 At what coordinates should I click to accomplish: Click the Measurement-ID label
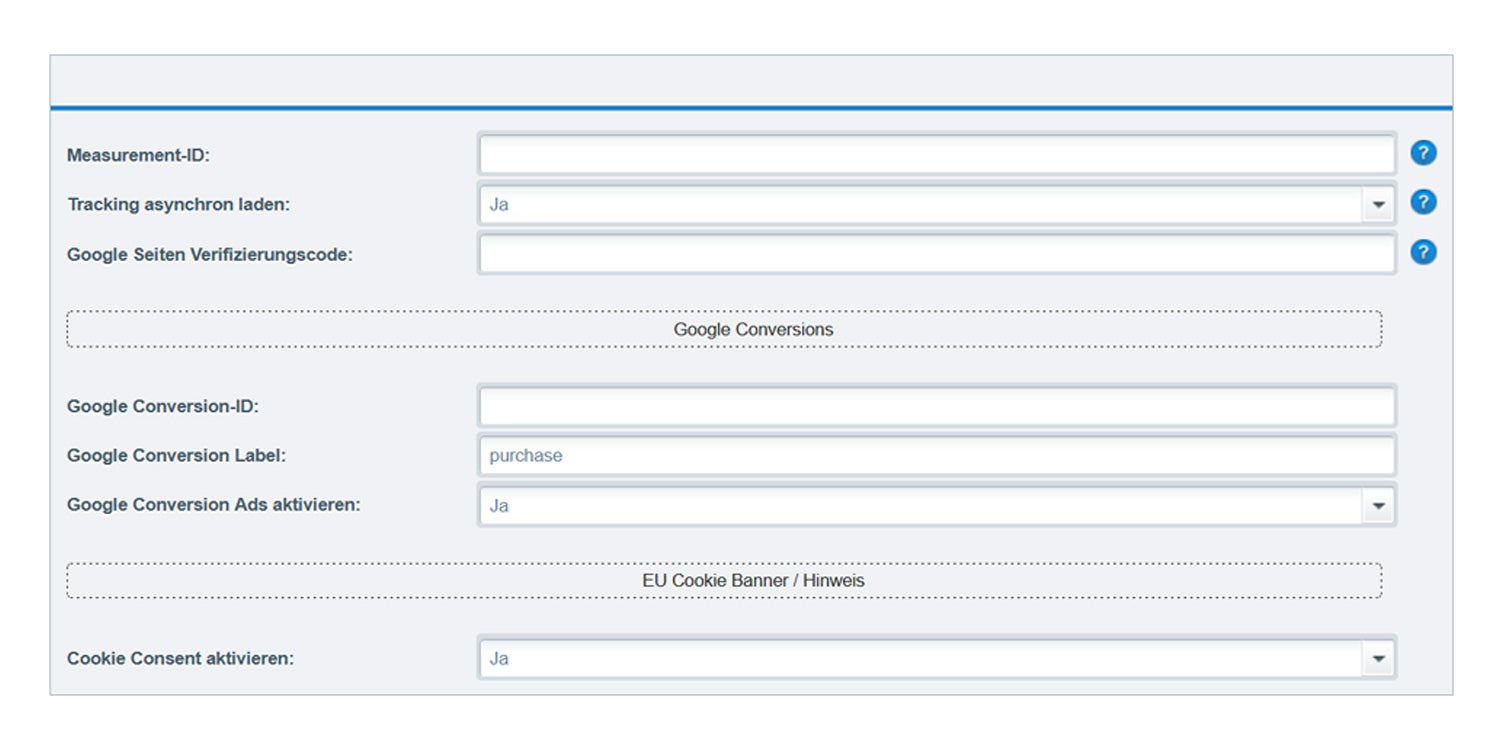(138, 155)
